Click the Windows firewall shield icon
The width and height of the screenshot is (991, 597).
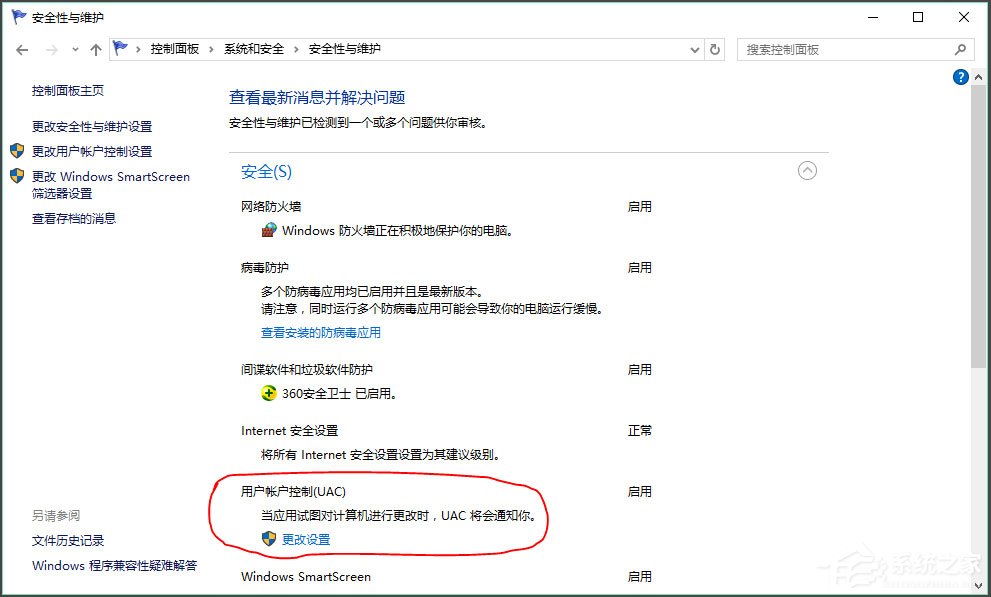coord(268,229)
